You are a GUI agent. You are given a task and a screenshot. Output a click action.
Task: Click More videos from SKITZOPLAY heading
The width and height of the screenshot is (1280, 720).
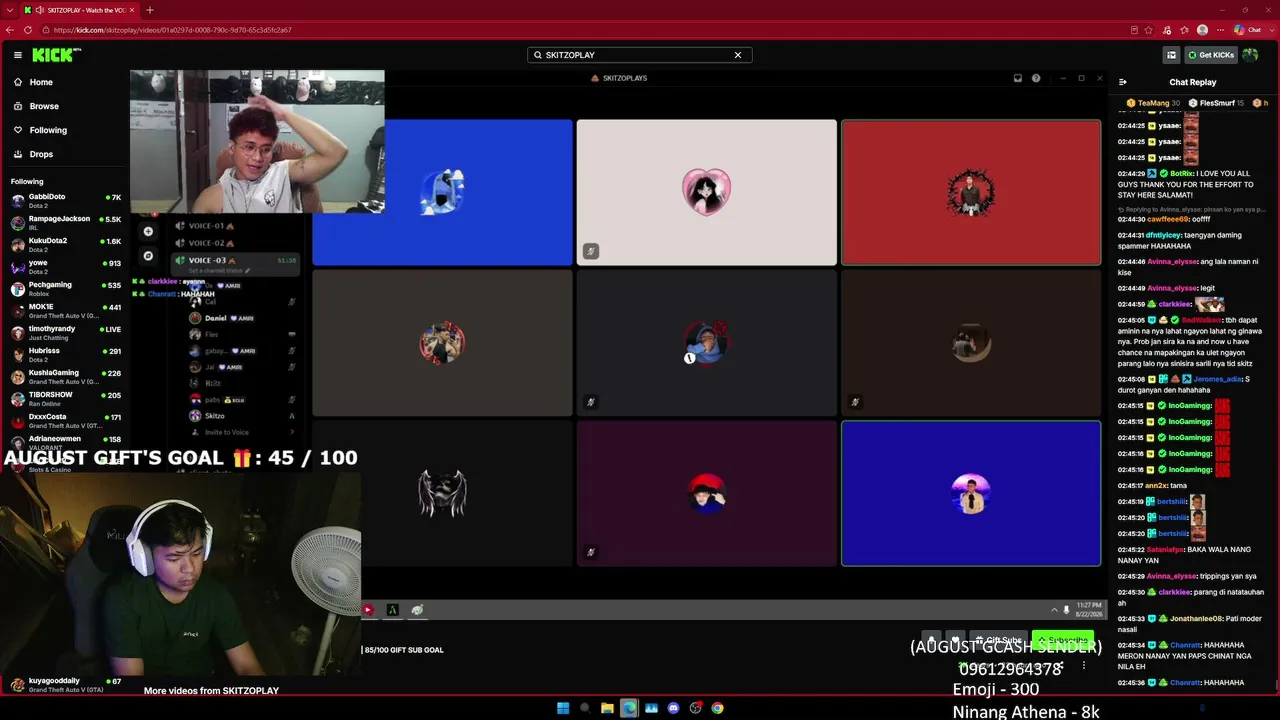(211, 691)
